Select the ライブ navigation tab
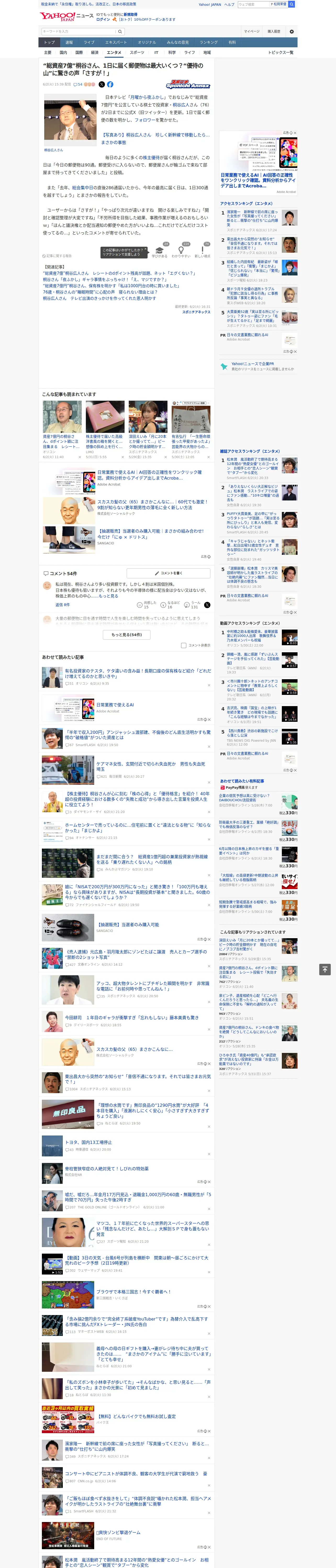The height and width of the screenshot is (1568, 336). (89, 43)
